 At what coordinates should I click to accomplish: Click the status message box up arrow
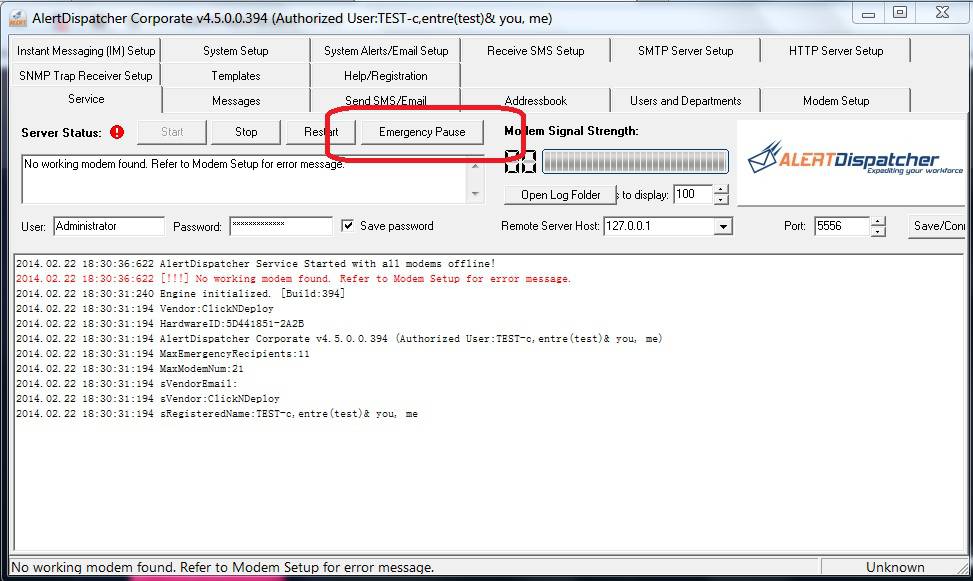(475, 166)
